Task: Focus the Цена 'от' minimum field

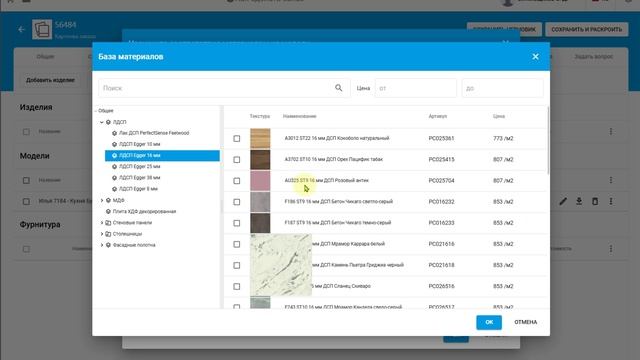Action: (416, 88)
